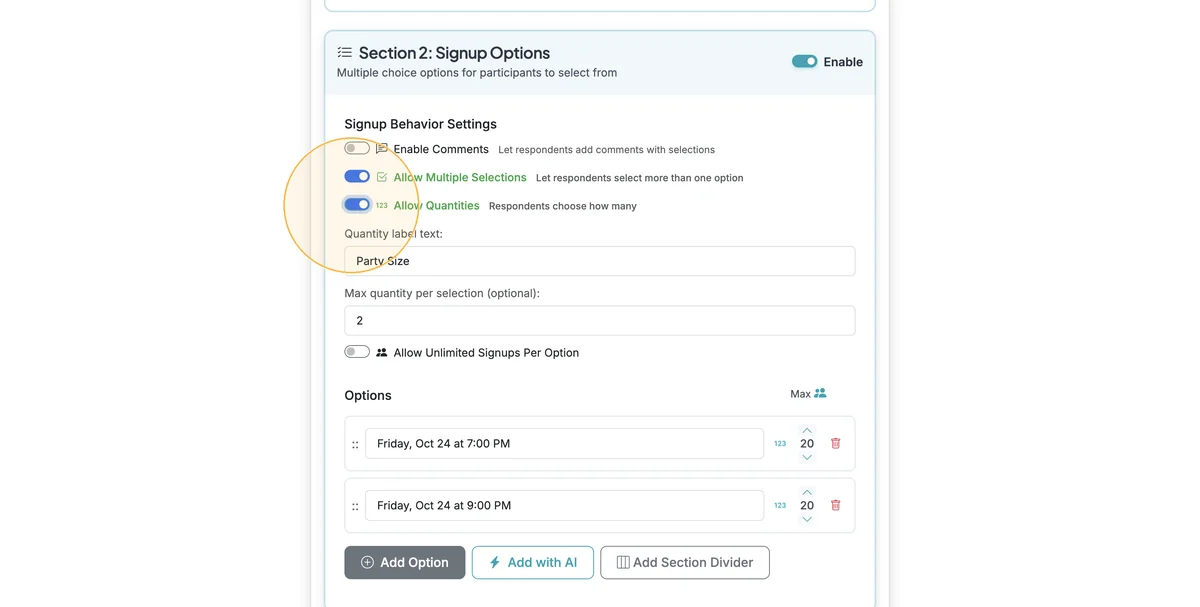Click the 123 quantity icon on 7:00 PM row

point(780,443)
